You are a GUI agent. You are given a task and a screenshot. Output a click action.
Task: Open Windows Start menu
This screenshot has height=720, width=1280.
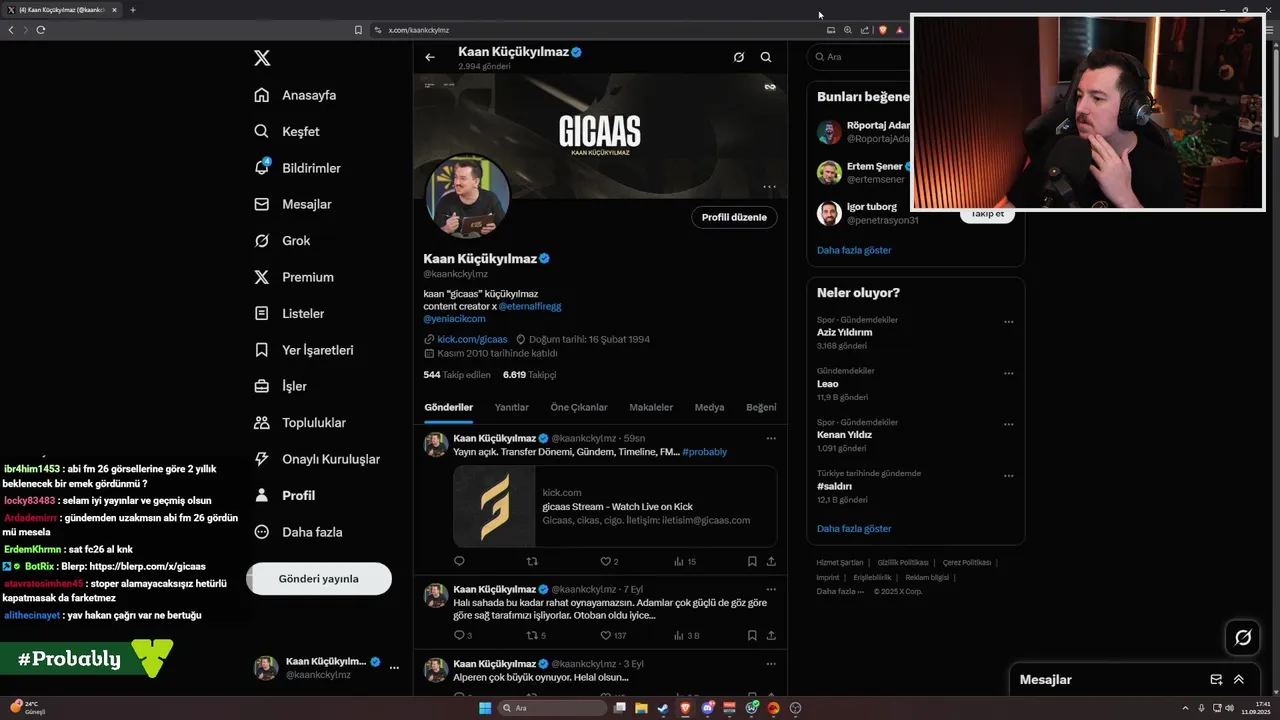tap(485, 708)
